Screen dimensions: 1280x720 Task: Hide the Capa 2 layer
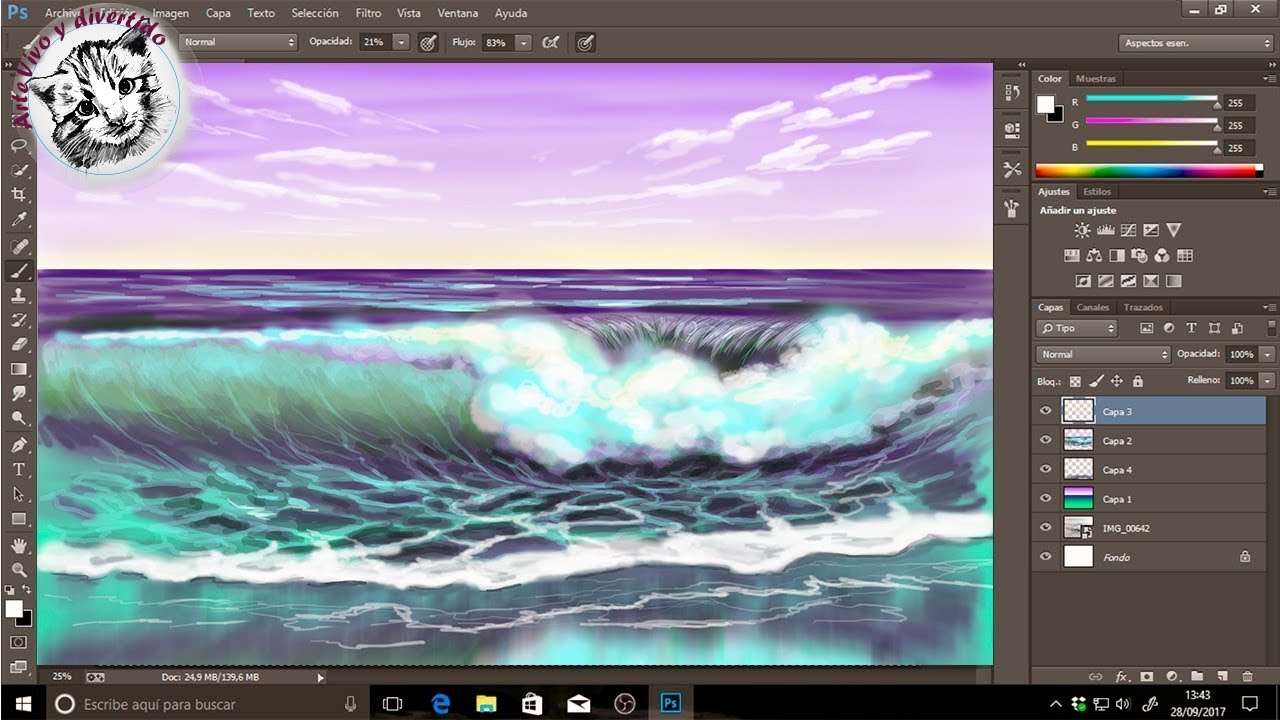pos(1046,440)
